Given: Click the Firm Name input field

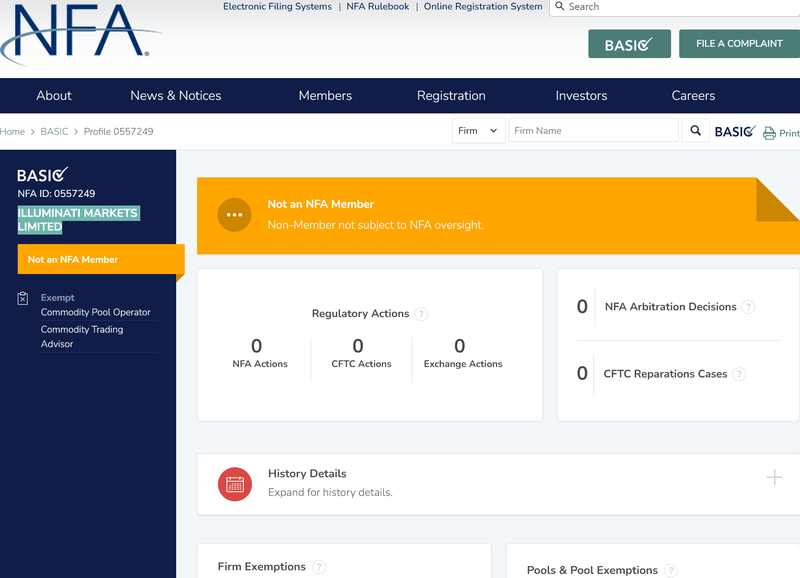Looking at the screenshot, I should click(x=593, y=131).
